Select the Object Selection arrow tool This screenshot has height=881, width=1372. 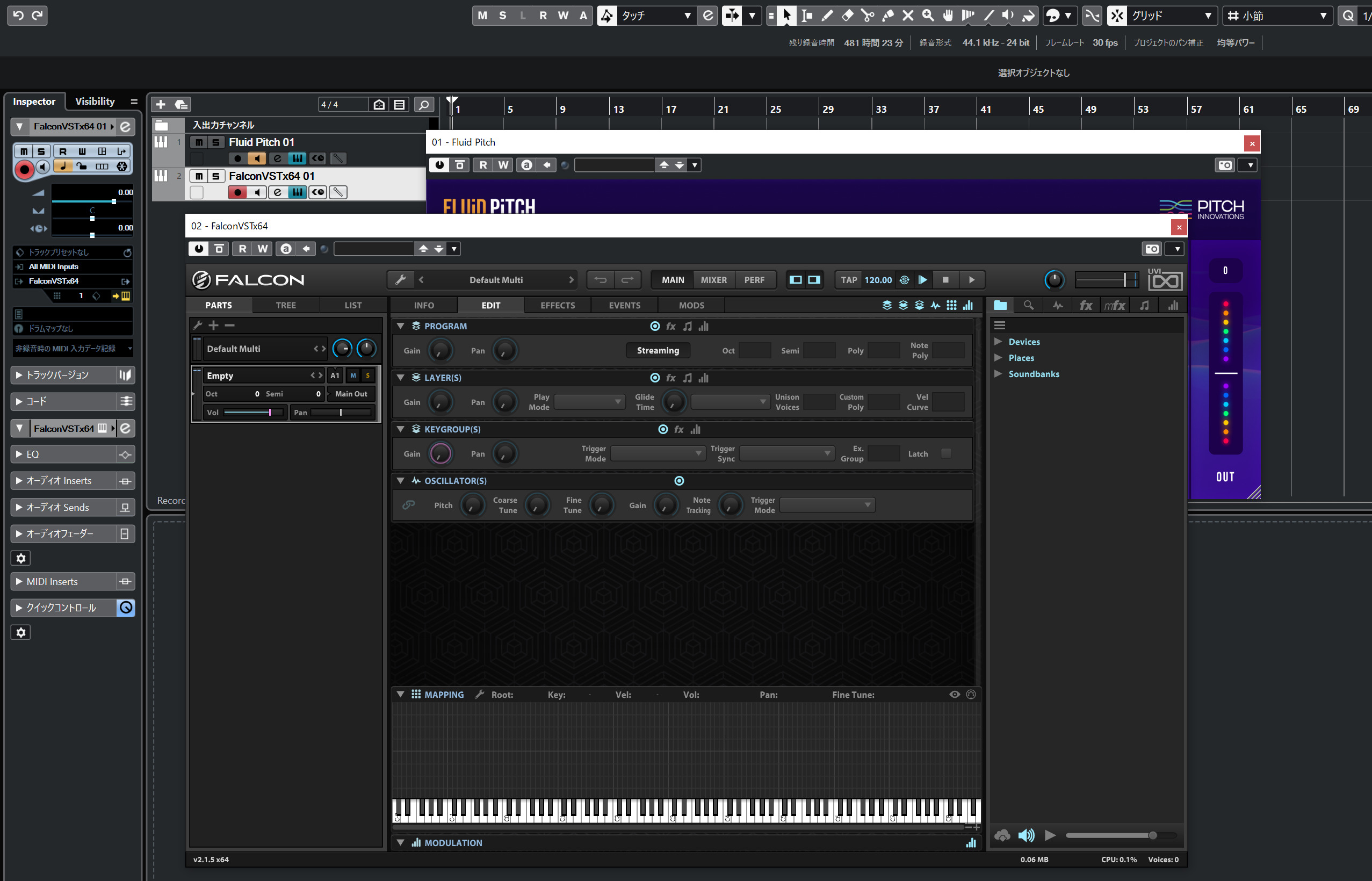click(x=787, y=16)
